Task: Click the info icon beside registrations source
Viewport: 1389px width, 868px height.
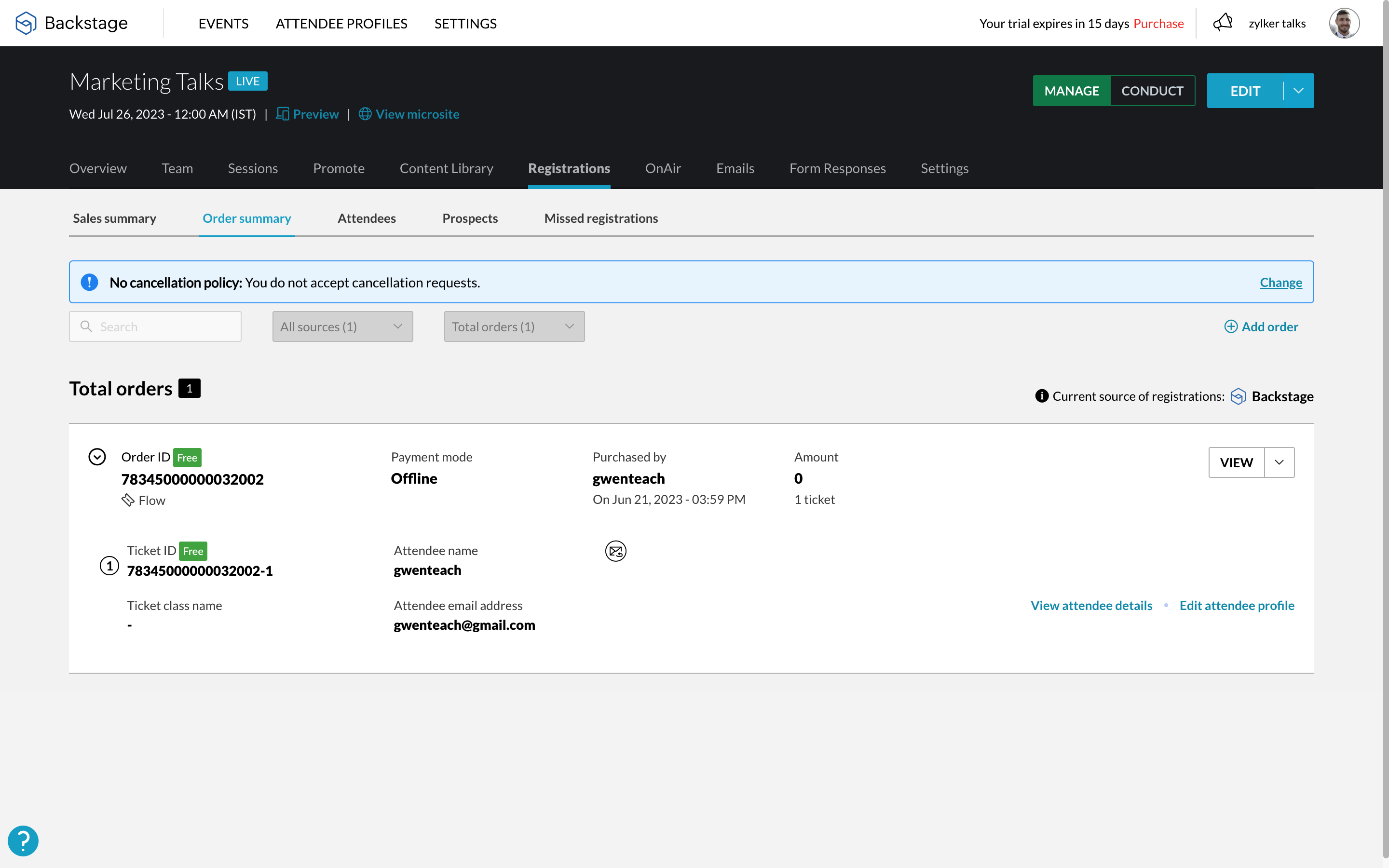Action: coord(1042,396)
